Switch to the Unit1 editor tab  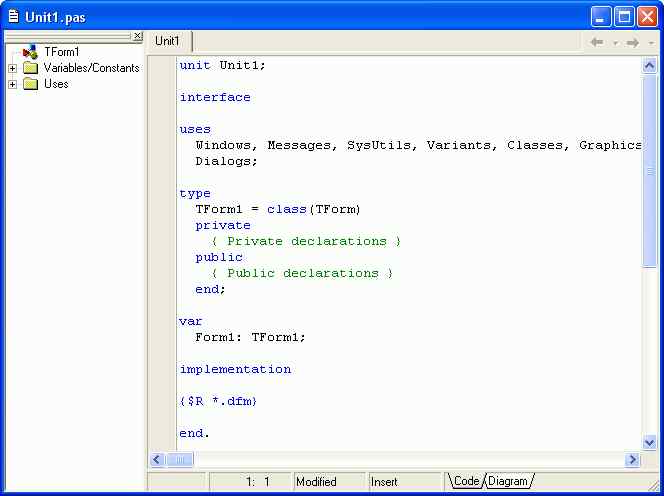(x=168, y=41)
